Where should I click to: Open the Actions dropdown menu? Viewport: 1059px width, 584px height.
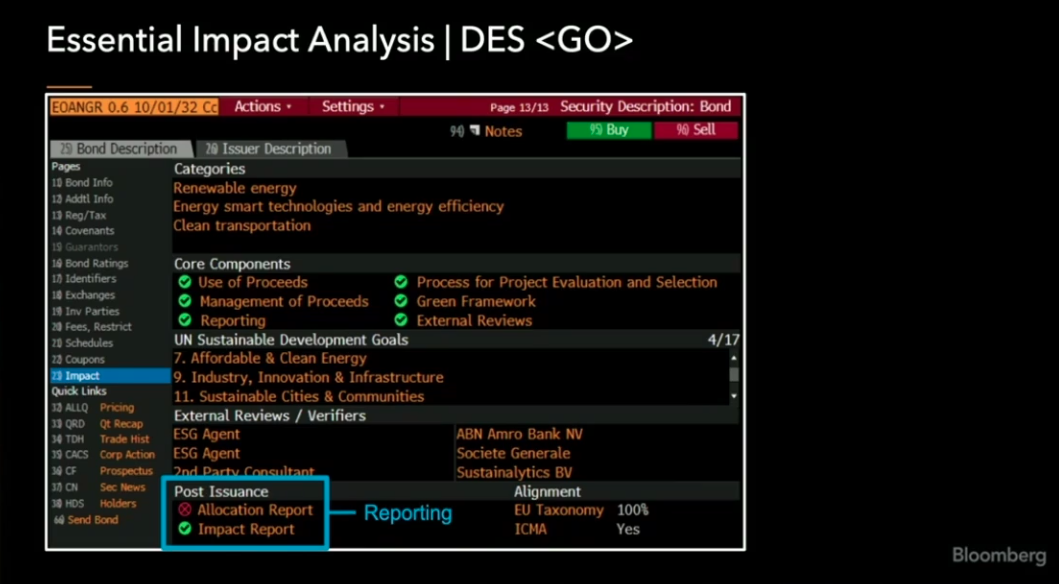pyautogui.click(x=263, y=107)
